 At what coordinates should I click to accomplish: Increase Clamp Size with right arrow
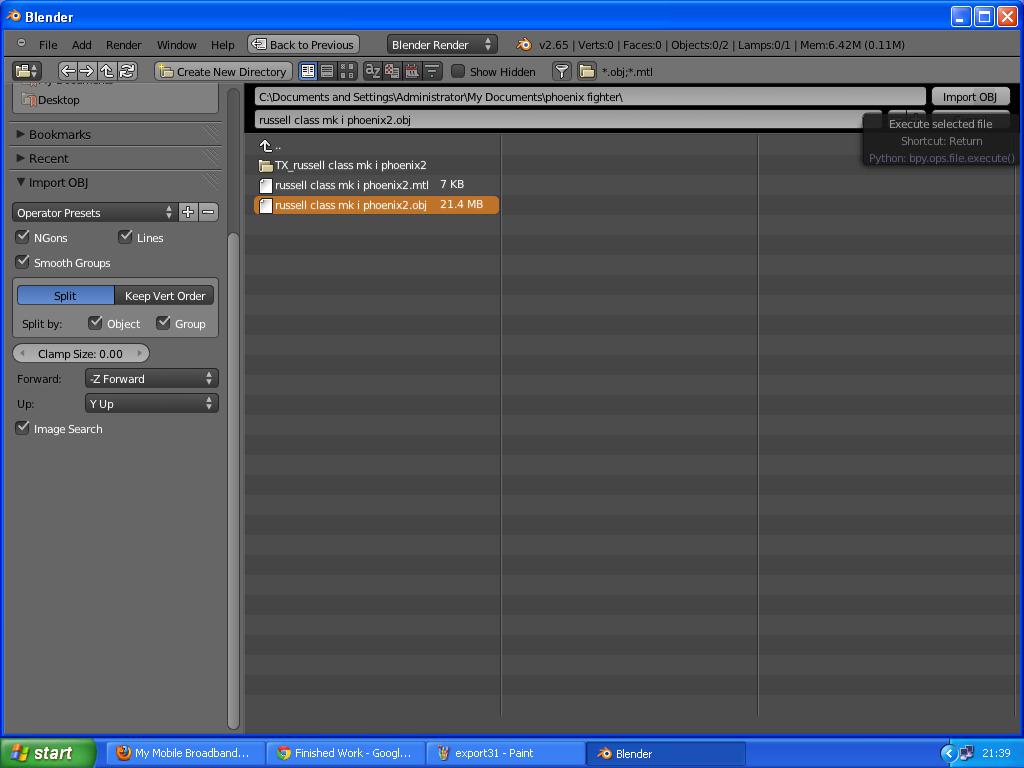tap(139, 353)
